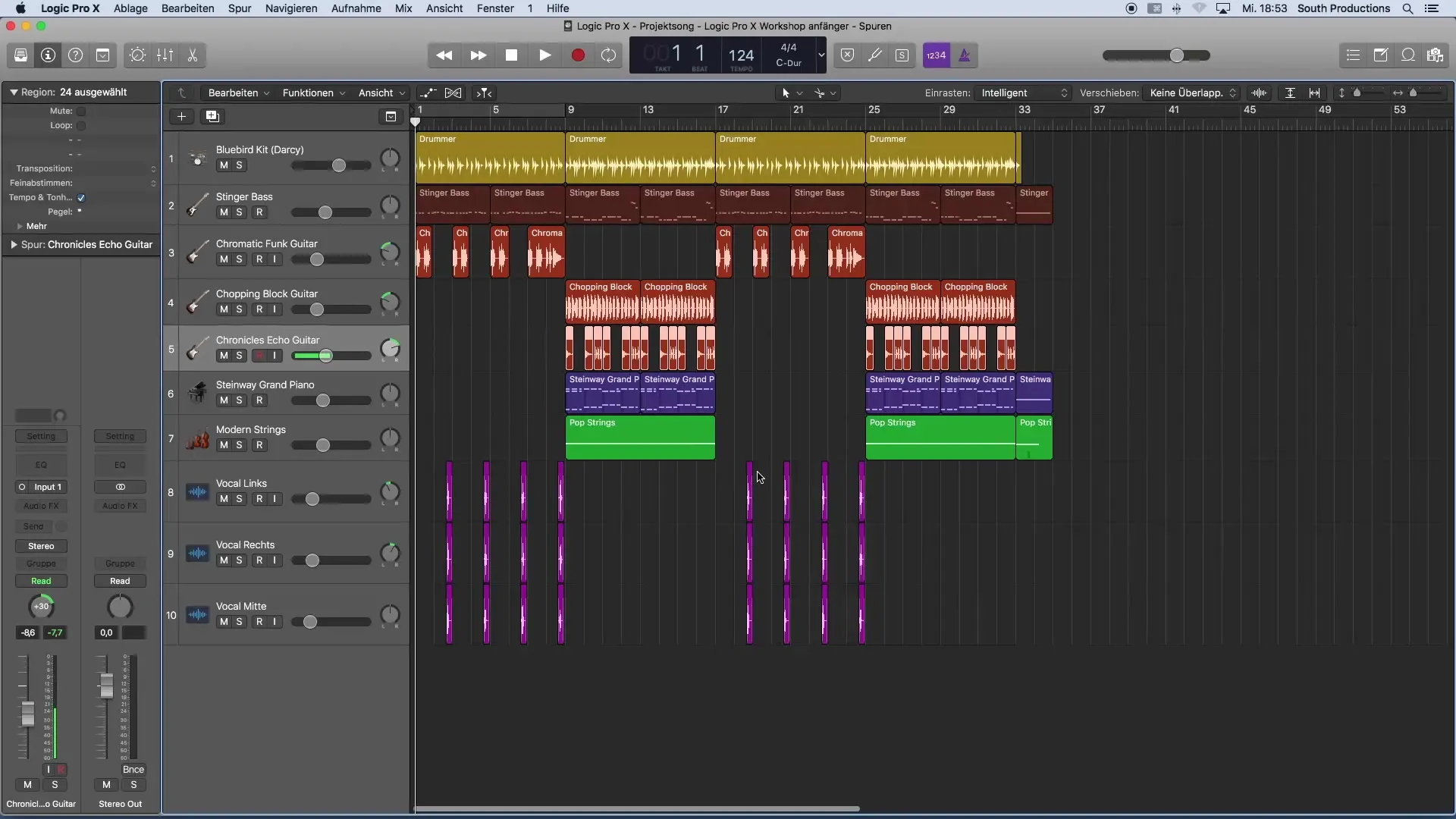
Task: Open the Loop Browser icon
Action: tap(1407, 55)
